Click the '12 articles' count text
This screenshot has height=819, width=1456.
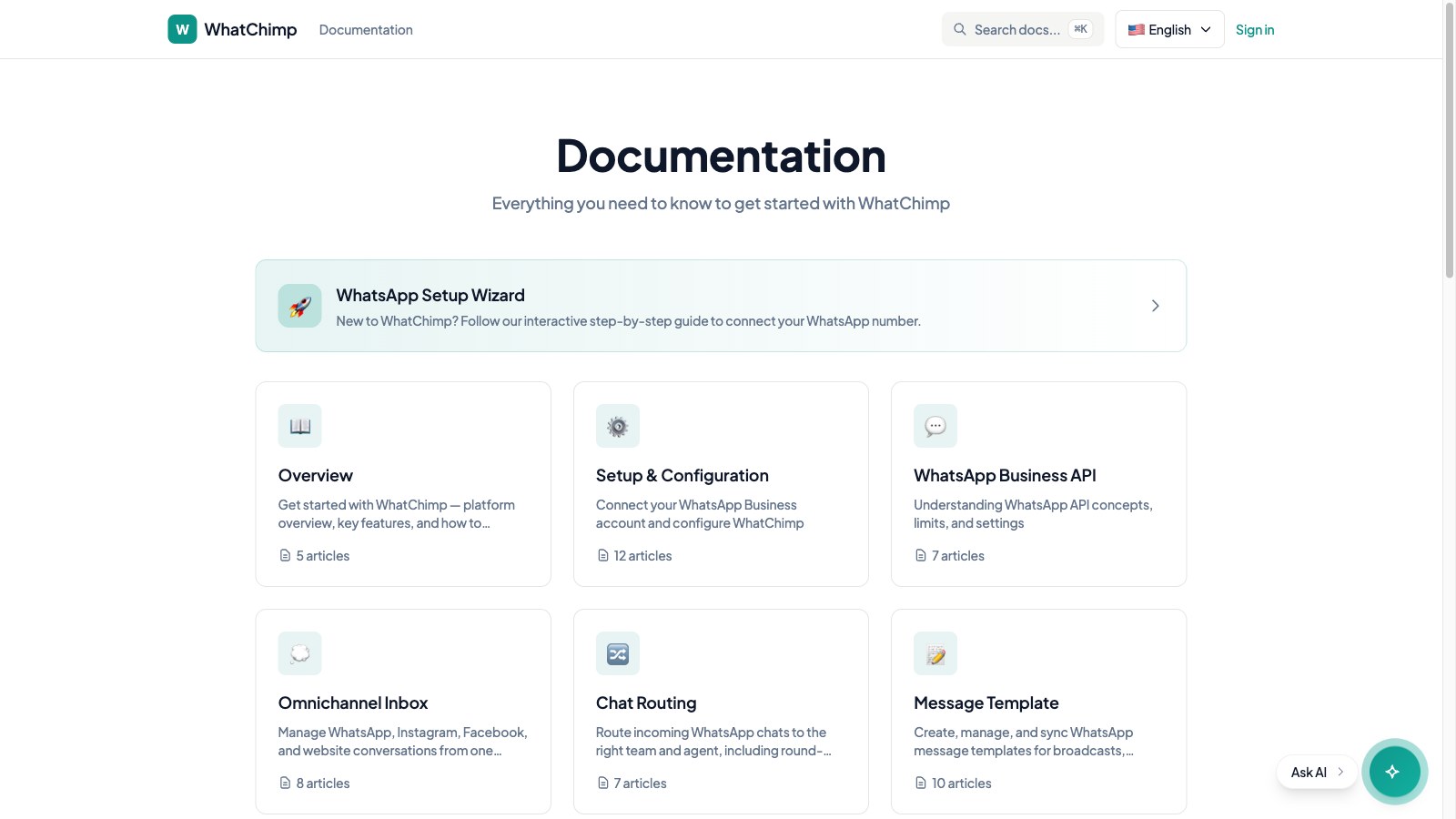point(643,555)
